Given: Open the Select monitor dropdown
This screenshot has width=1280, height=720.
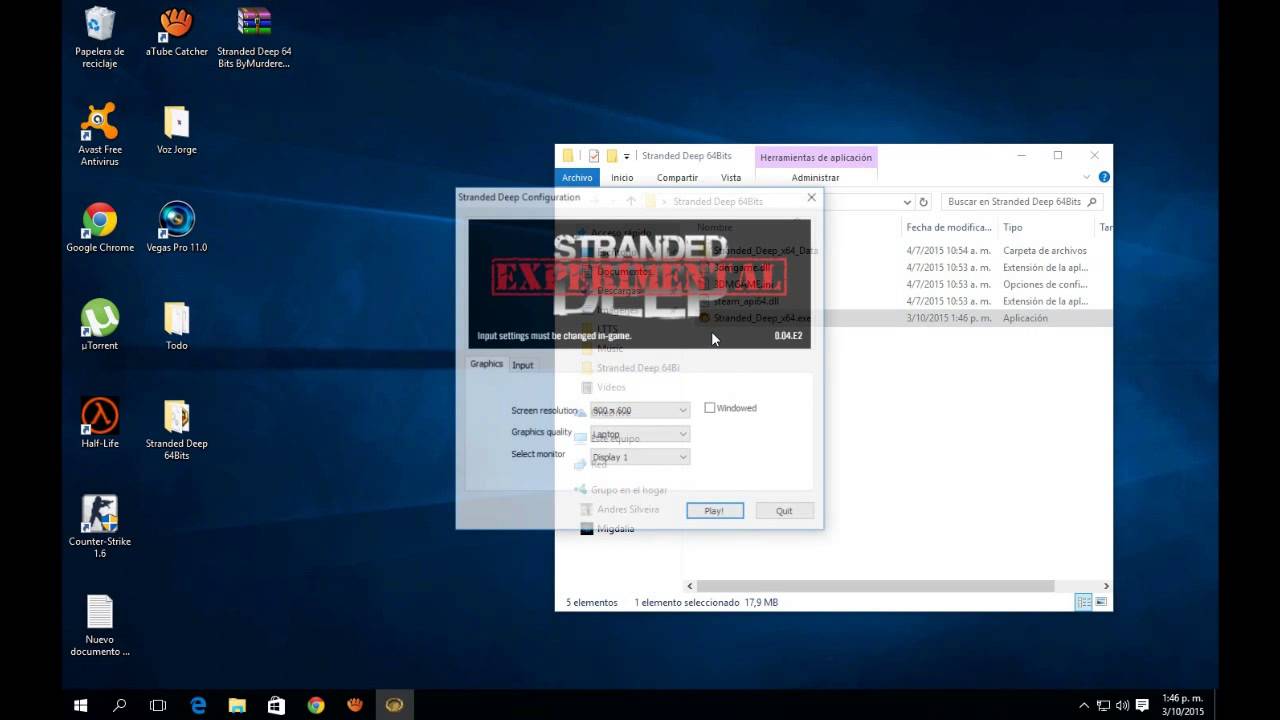Looking at the screenshot, I should (x=640, y=457).
